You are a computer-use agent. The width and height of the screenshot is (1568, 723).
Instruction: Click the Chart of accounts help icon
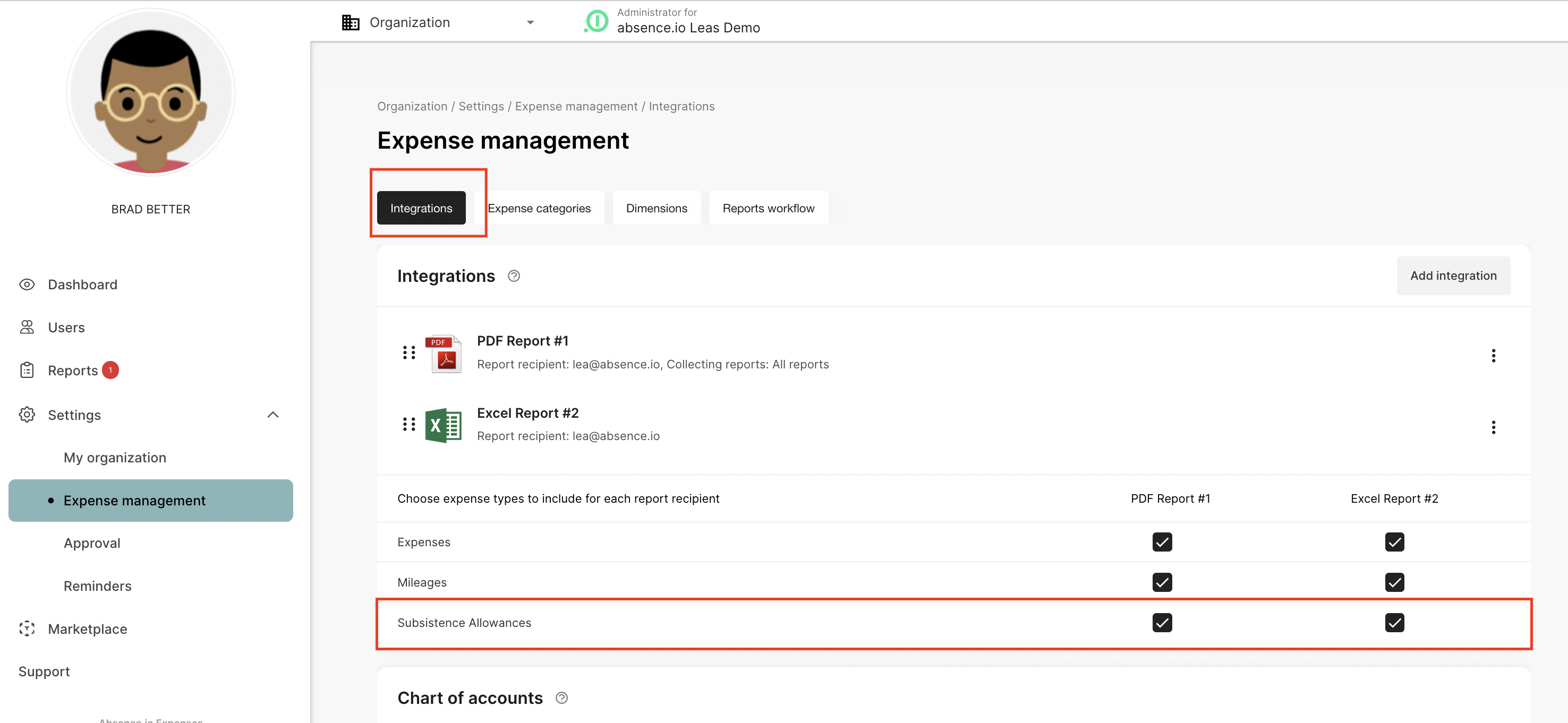[561, 698]
